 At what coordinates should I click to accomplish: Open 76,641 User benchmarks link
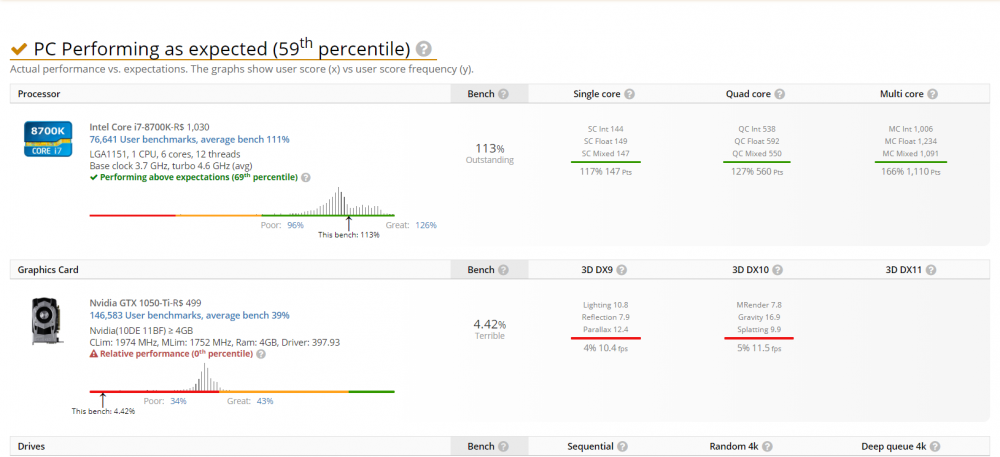point(189,139)
